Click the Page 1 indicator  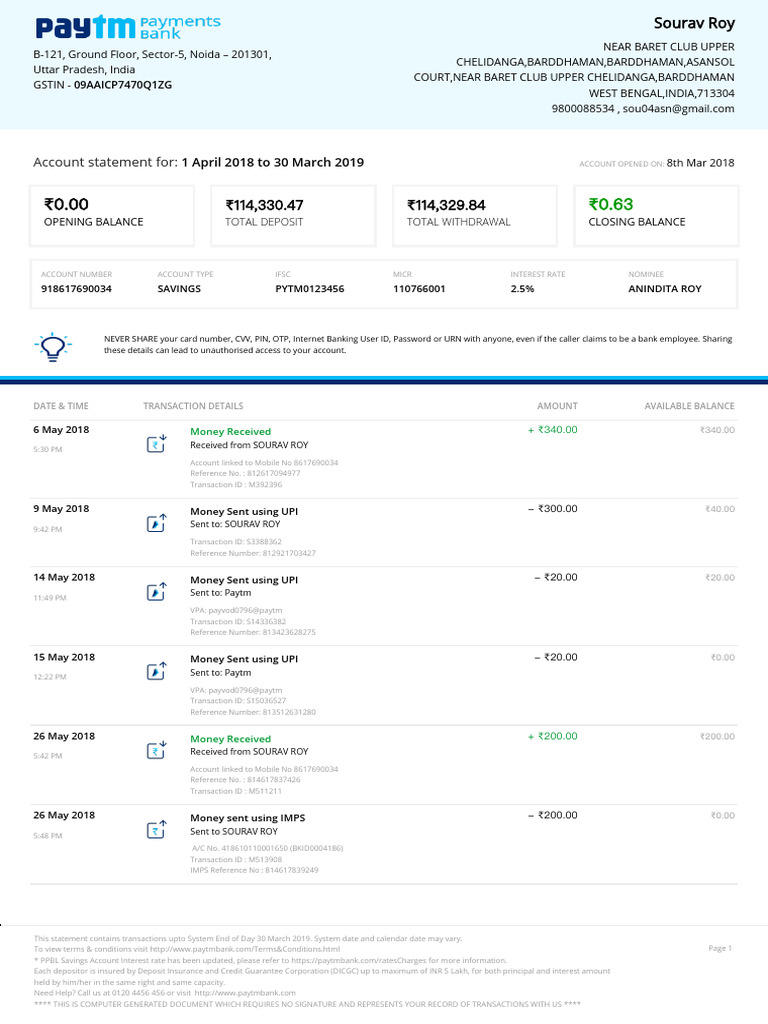coord(720,948)
